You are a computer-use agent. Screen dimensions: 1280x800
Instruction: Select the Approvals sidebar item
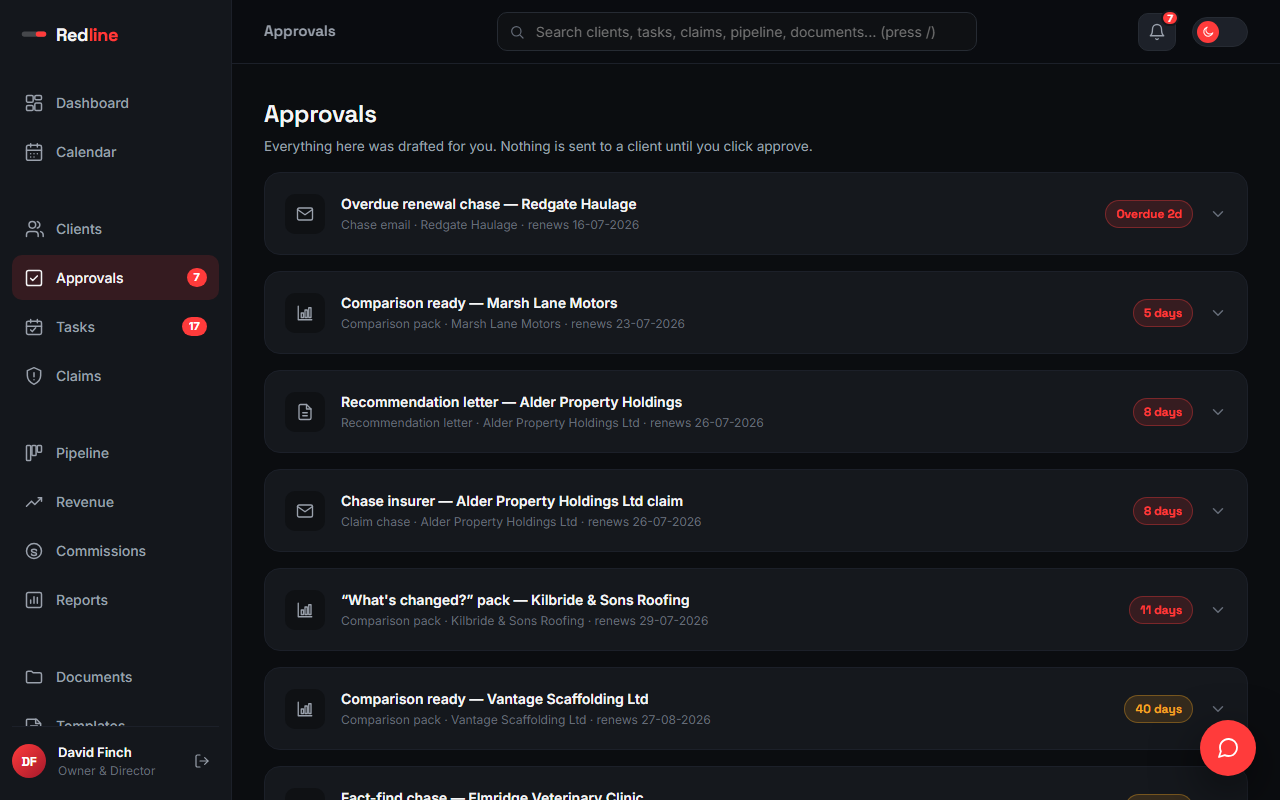[115, 278]
